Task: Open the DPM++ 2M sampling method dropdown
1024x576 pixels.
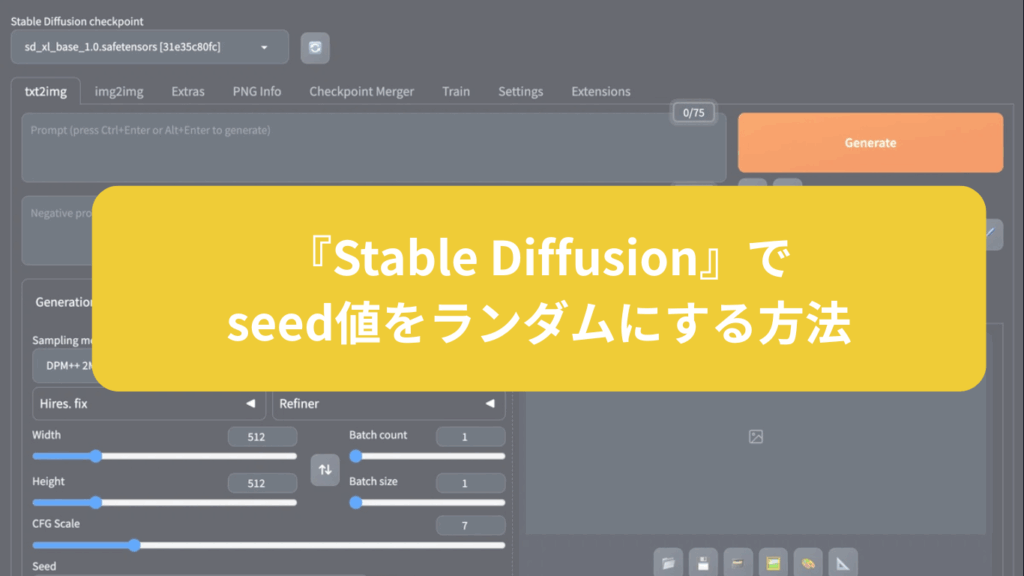Action: [x=63, y=366]
